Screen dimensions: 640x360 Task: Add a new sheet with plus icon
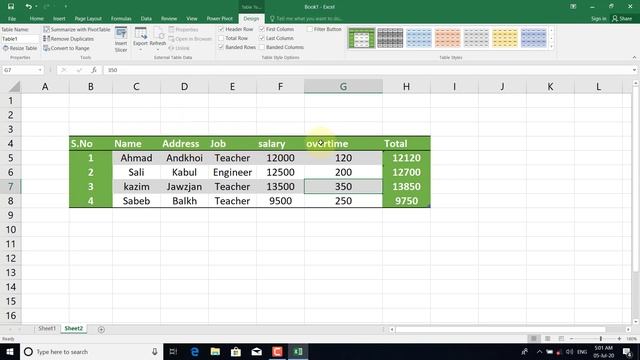(x=101, y=329)
